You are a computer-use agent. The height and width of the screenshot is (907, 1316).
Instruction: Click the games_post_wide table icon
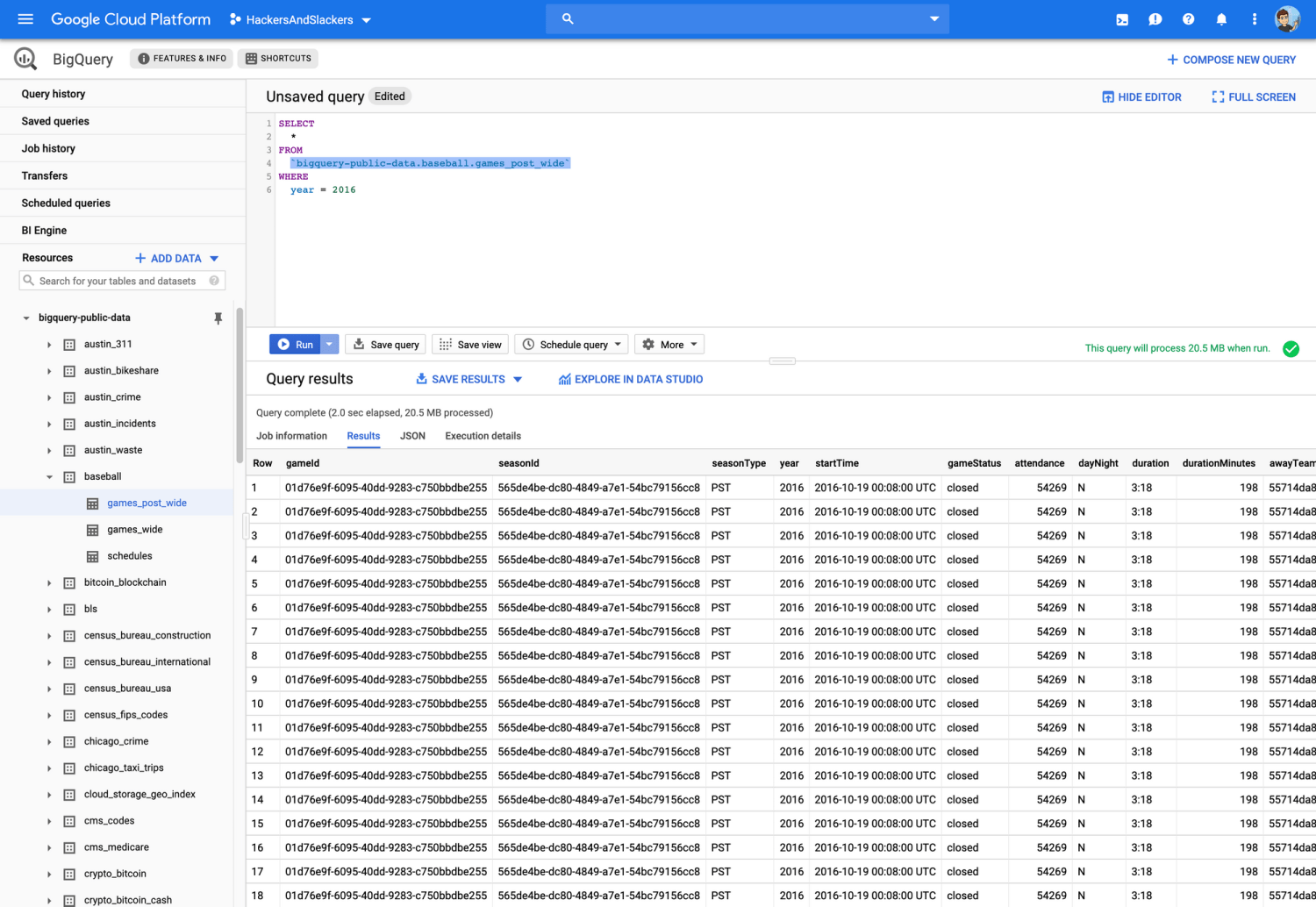pos(92,503)
